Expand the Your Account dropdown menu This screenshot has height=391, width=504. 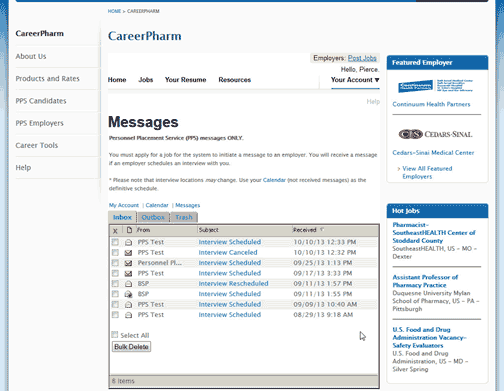click(355, 80)
